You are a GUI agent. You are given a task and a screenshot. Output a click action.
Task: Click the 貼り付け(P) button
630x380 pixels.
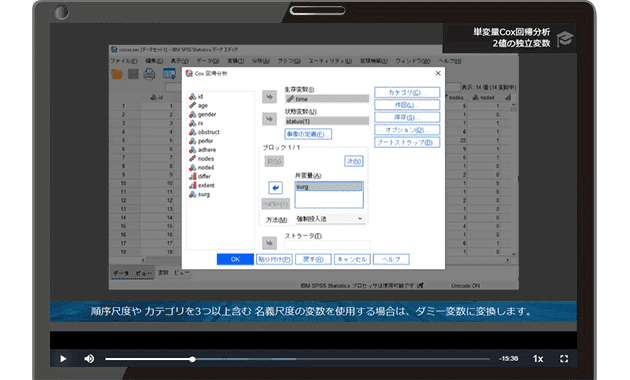click(x=274, y=259)
